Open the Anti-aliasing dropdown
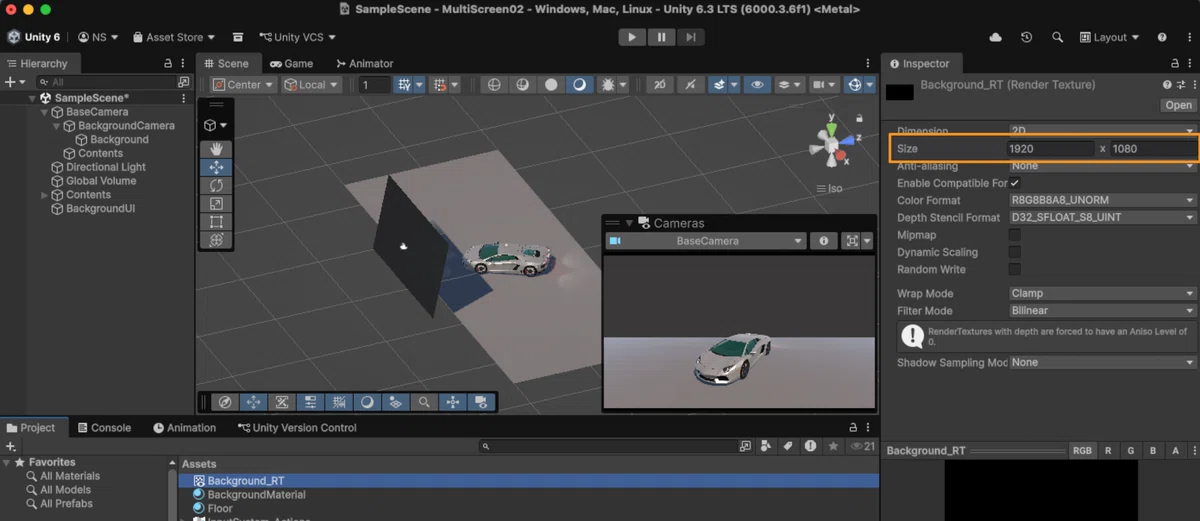This screenshot has height=521, width=1200. (1103, 166)
